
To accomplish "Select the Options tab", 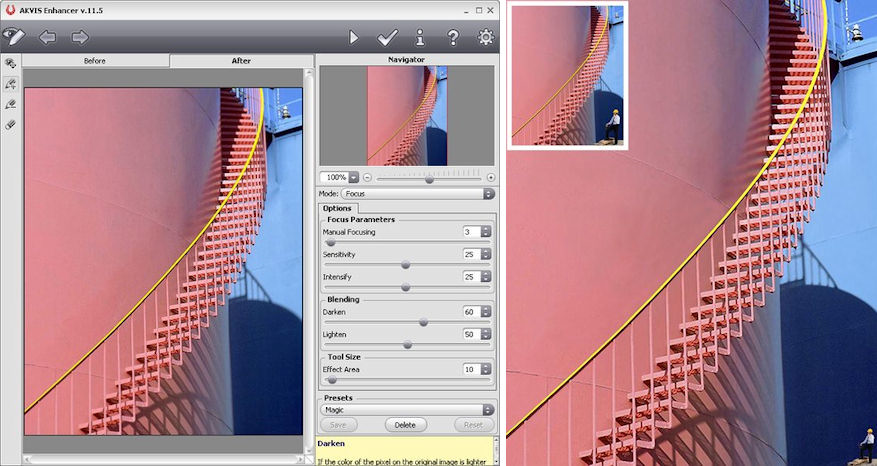I will tap(337, 208).
